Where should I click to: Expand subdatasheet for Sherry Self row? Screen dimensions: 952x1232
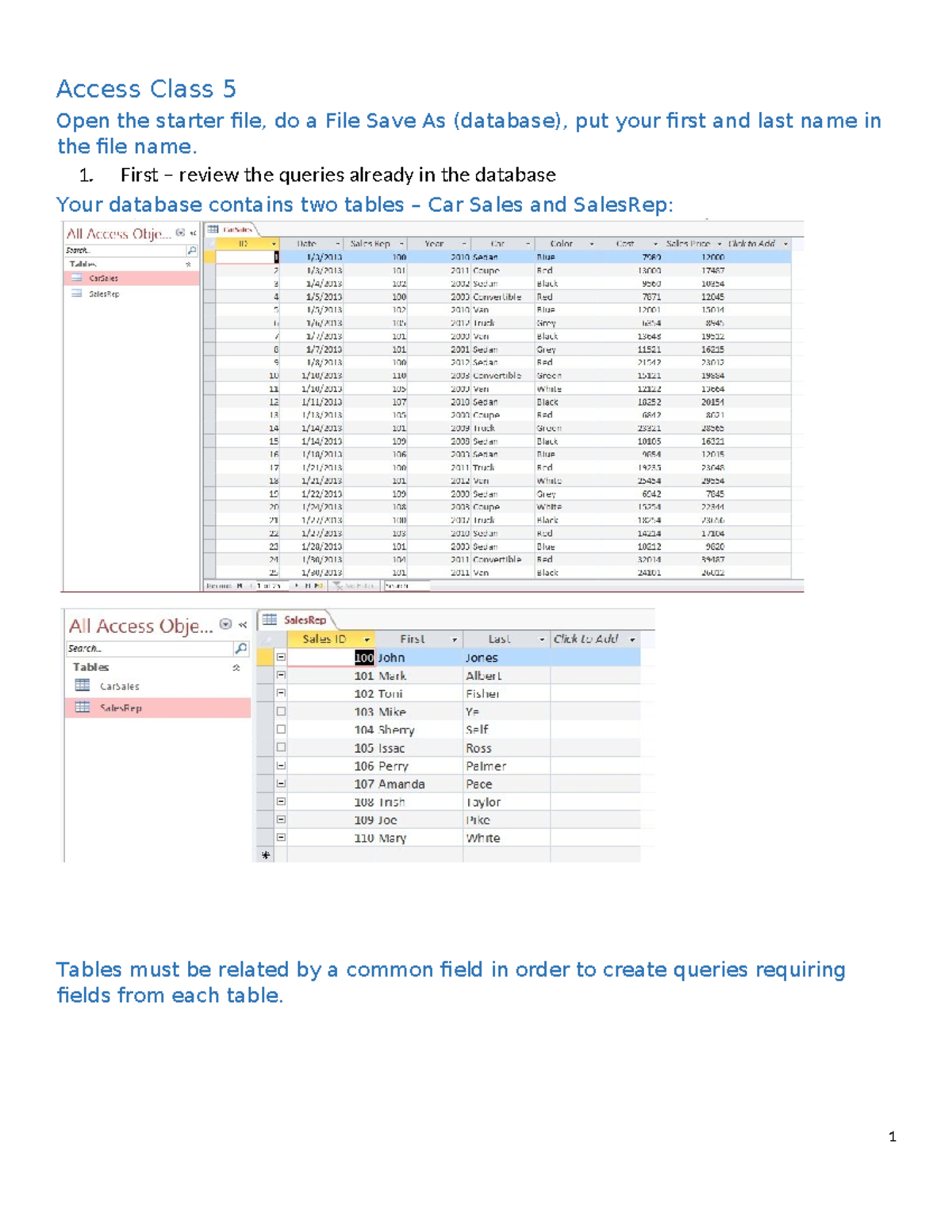(281, 729)
